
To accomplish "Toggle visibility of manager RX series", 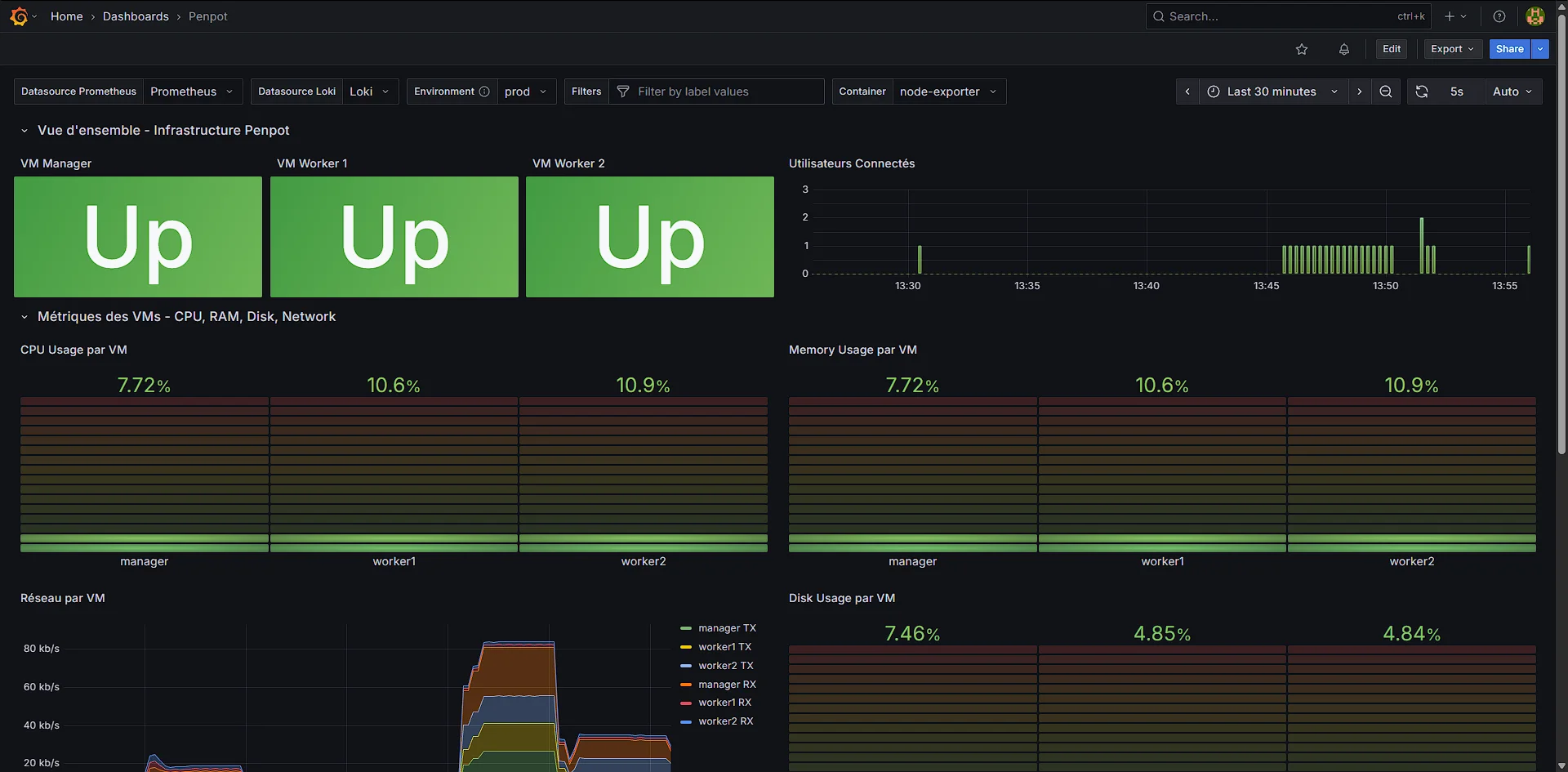I will click(726, 685).
